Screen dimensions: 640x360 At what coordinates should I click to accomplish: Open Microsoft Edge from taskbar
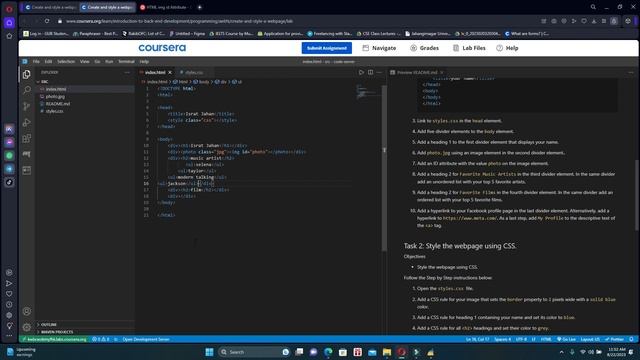click(x=328, y=352)
